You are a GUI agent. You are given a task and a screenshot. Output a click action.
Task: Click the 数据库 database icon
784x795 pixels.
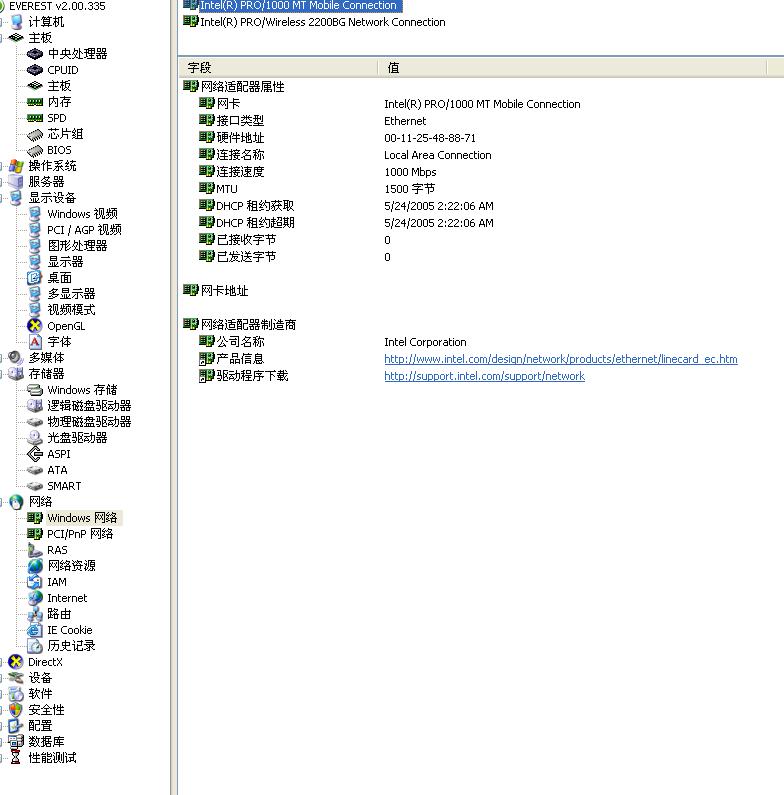tap(16, 742)
